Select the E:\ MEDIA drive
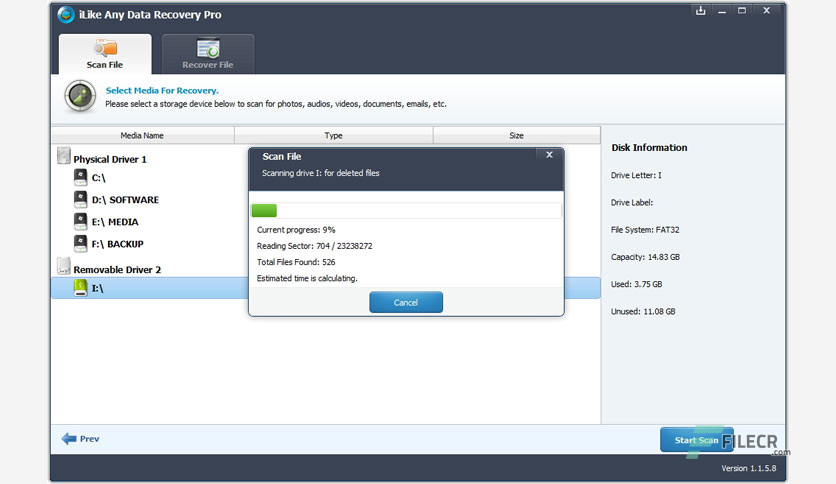Image resolution: width=836 pixels, height=484 pixels. click(115, 222)
